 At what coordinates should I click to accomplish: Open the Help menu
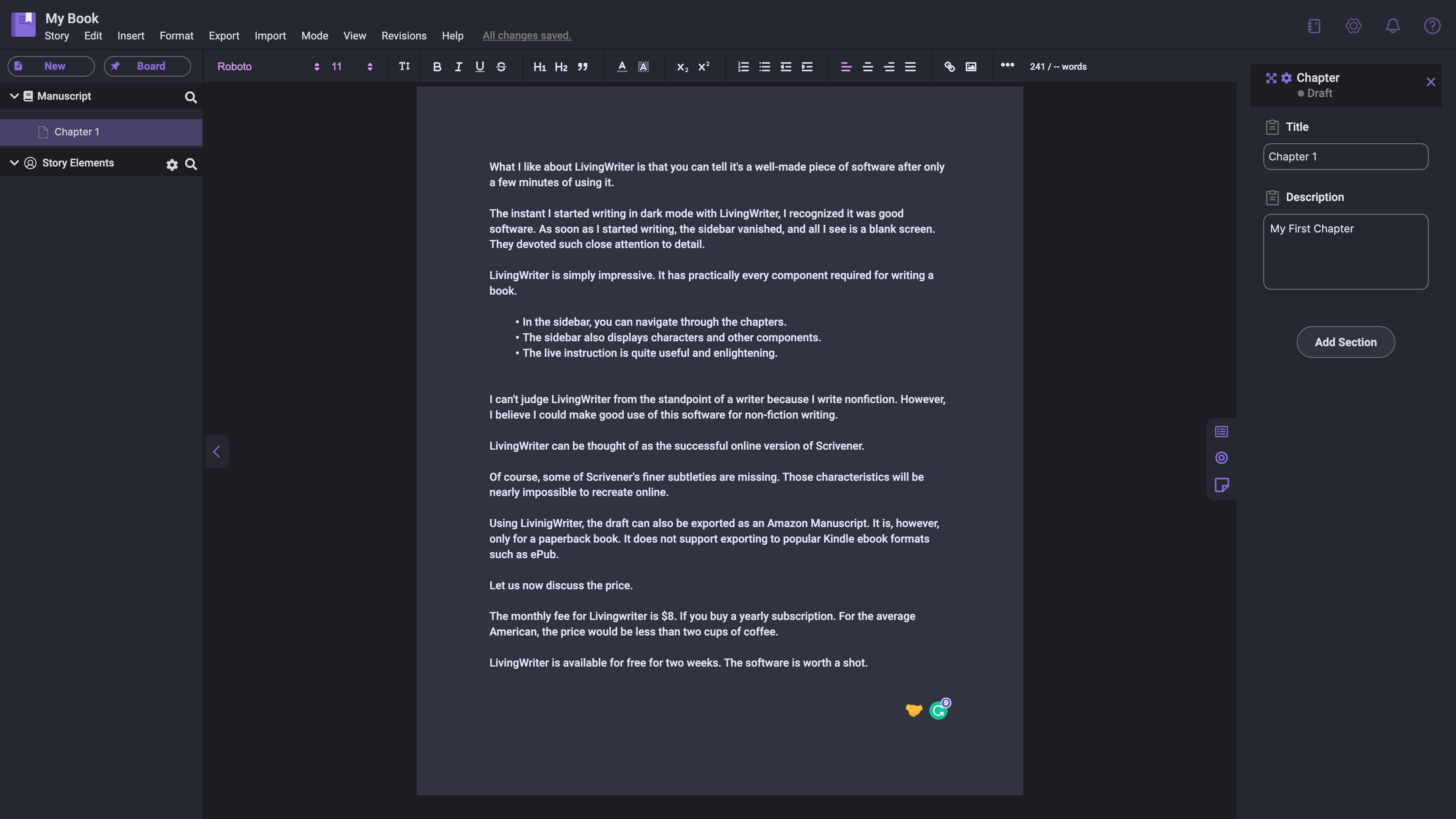tap(452, 36)
